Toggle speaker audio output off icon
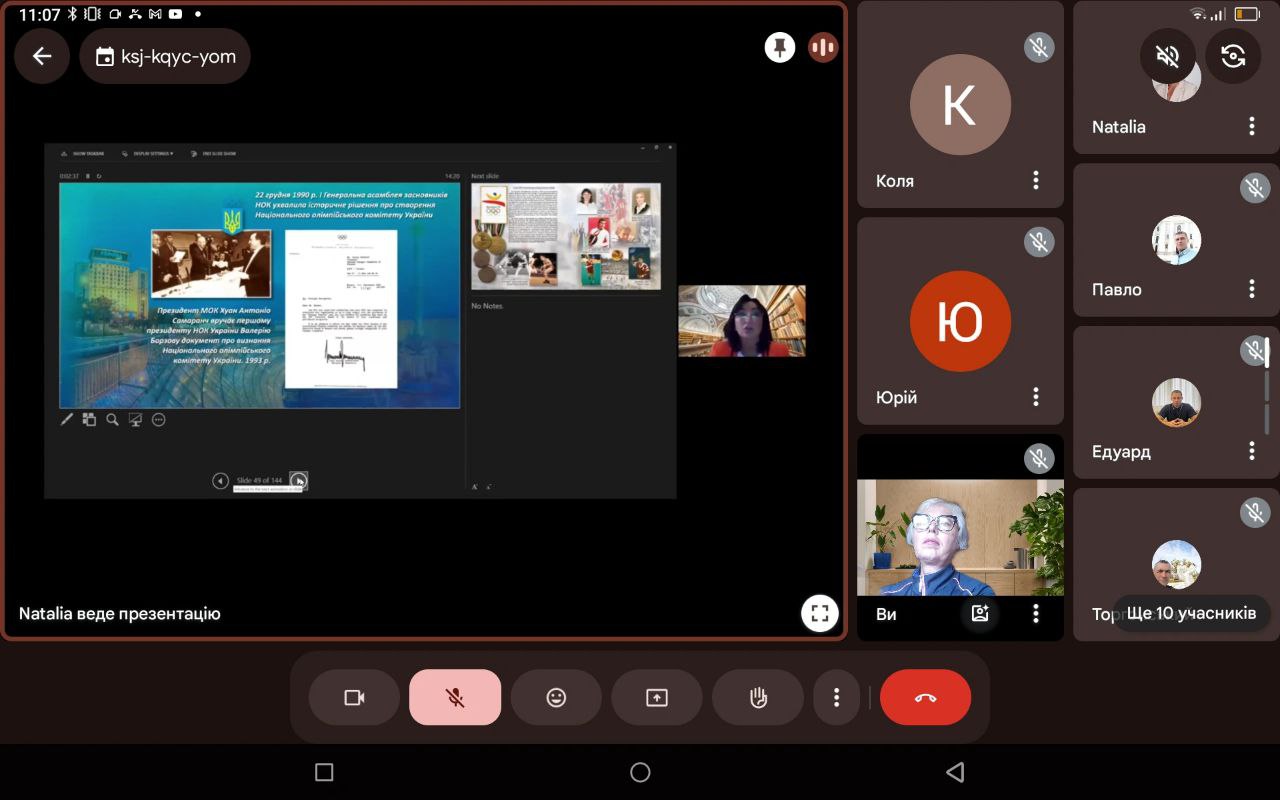 (x=1167, y=56)
